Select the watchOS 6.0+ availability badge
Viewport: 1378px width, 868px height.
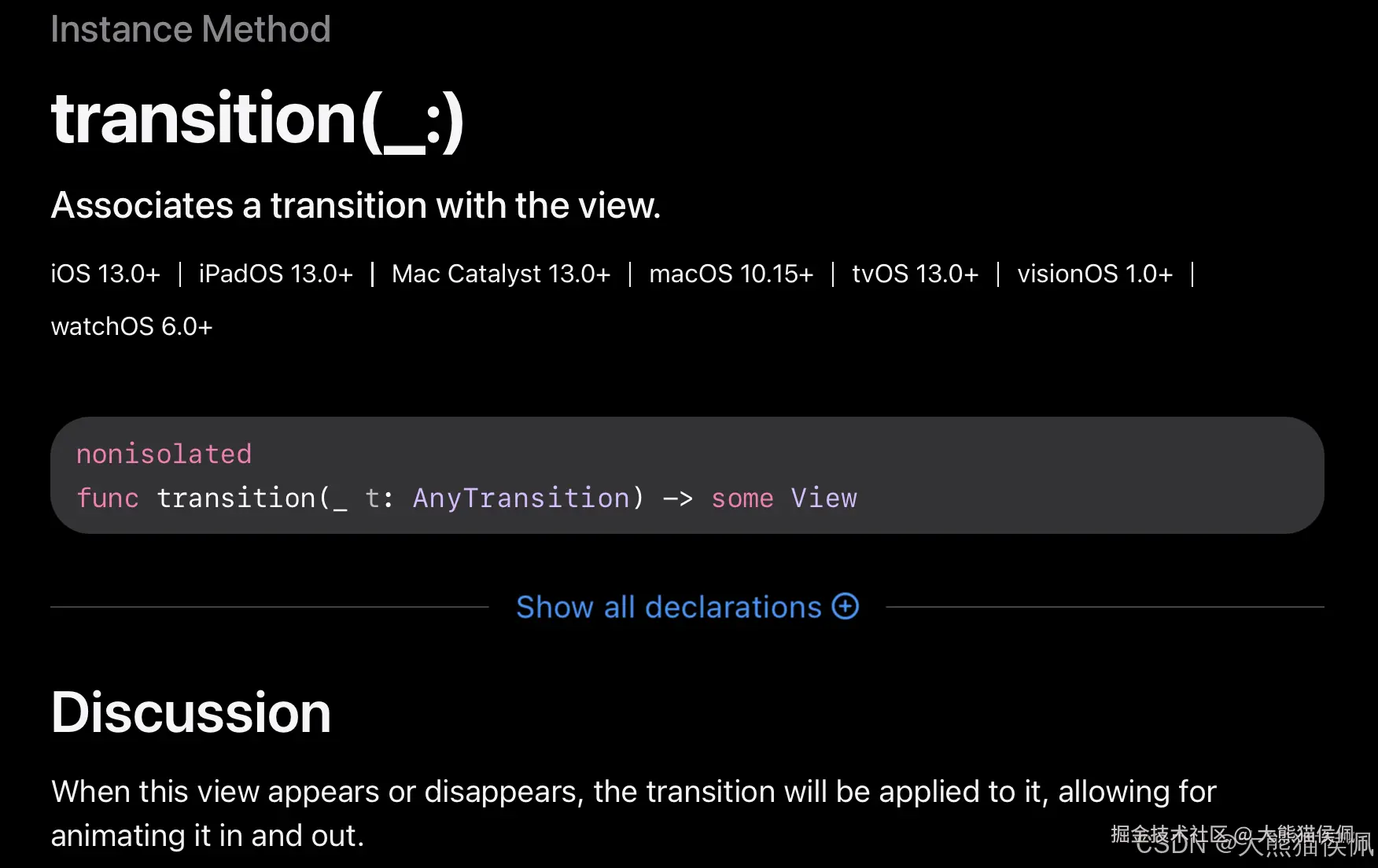coord(131,326)
